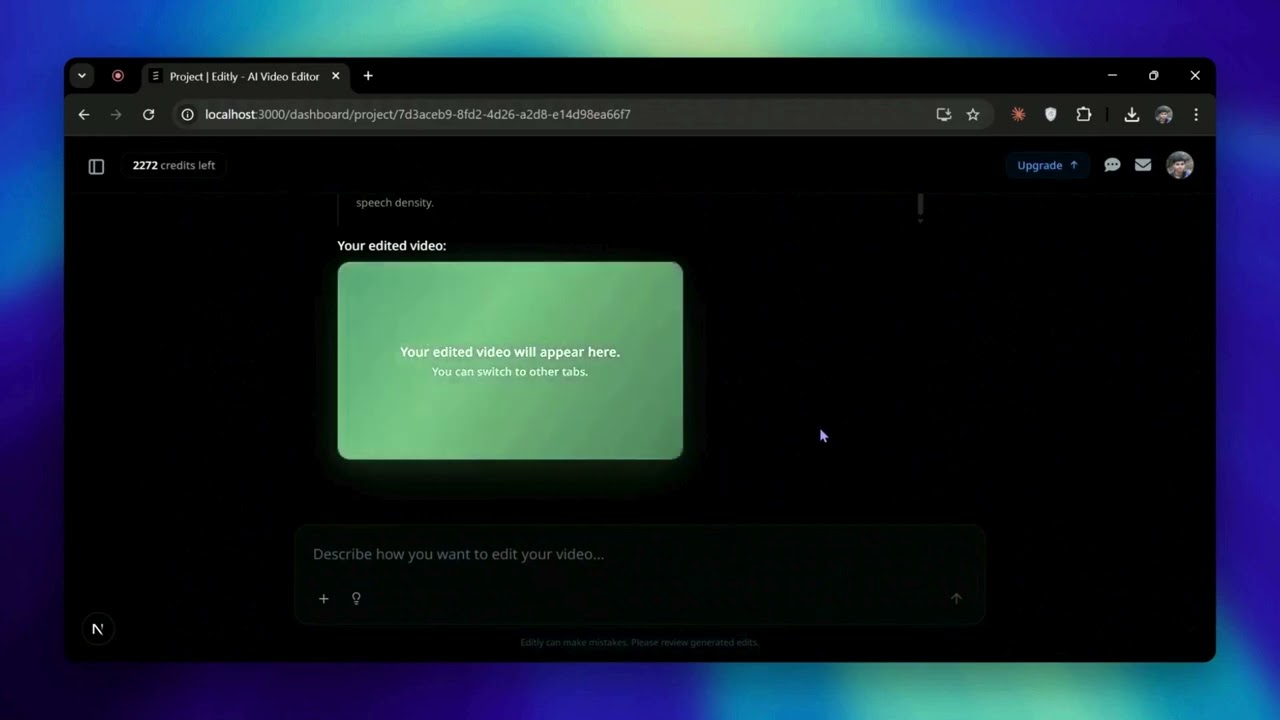Click the chat scrollbar thumb

920,206
